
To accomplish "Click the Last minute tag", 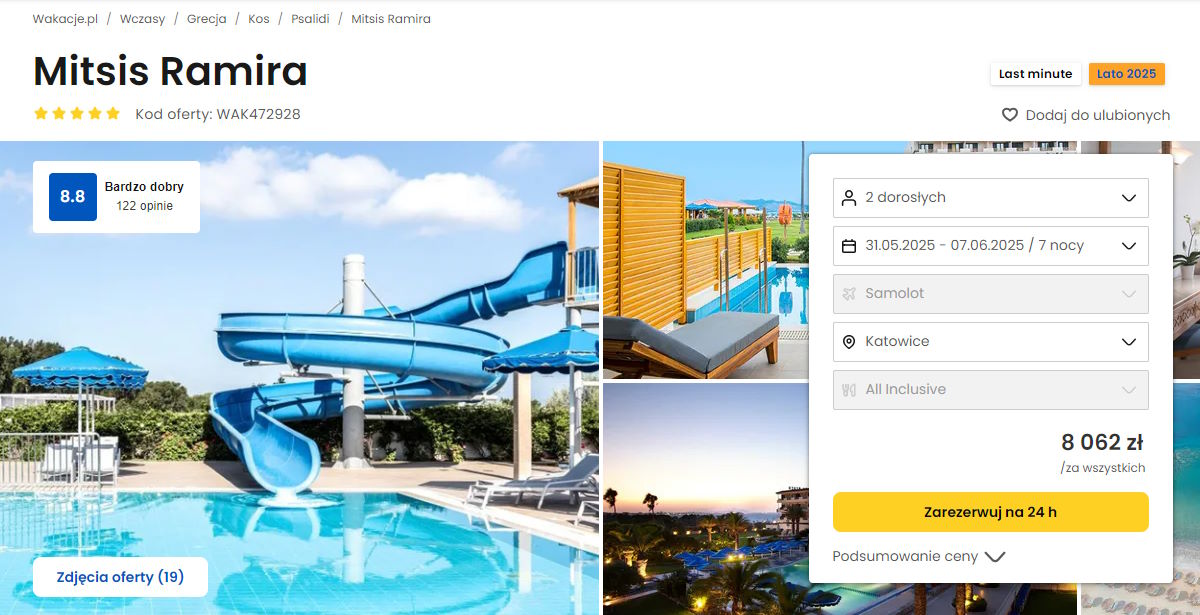I will 1035,74.
